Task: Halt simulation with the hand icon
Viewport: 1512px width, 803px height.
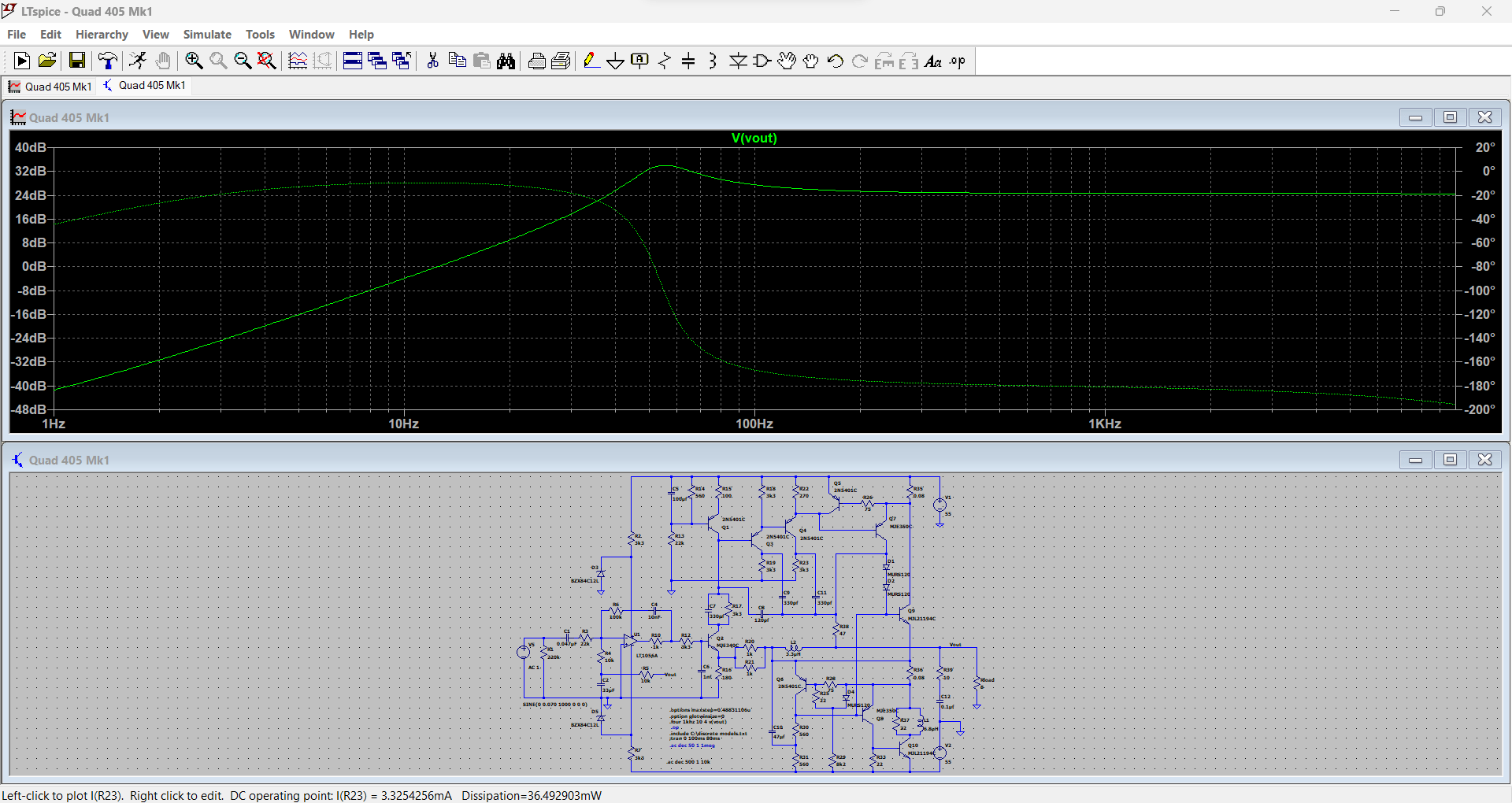Action: (163, 61)
